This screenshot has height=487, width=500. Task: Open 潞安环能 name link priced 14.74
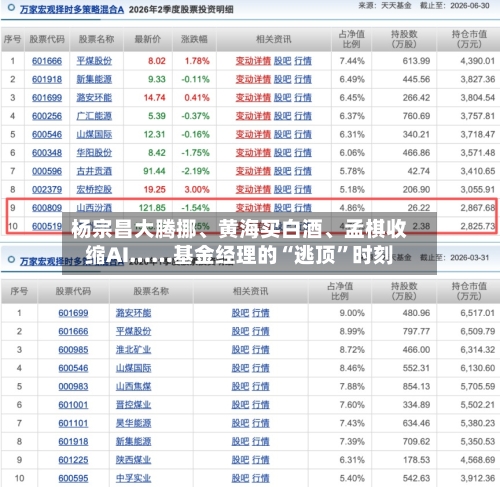coord(94,98)
